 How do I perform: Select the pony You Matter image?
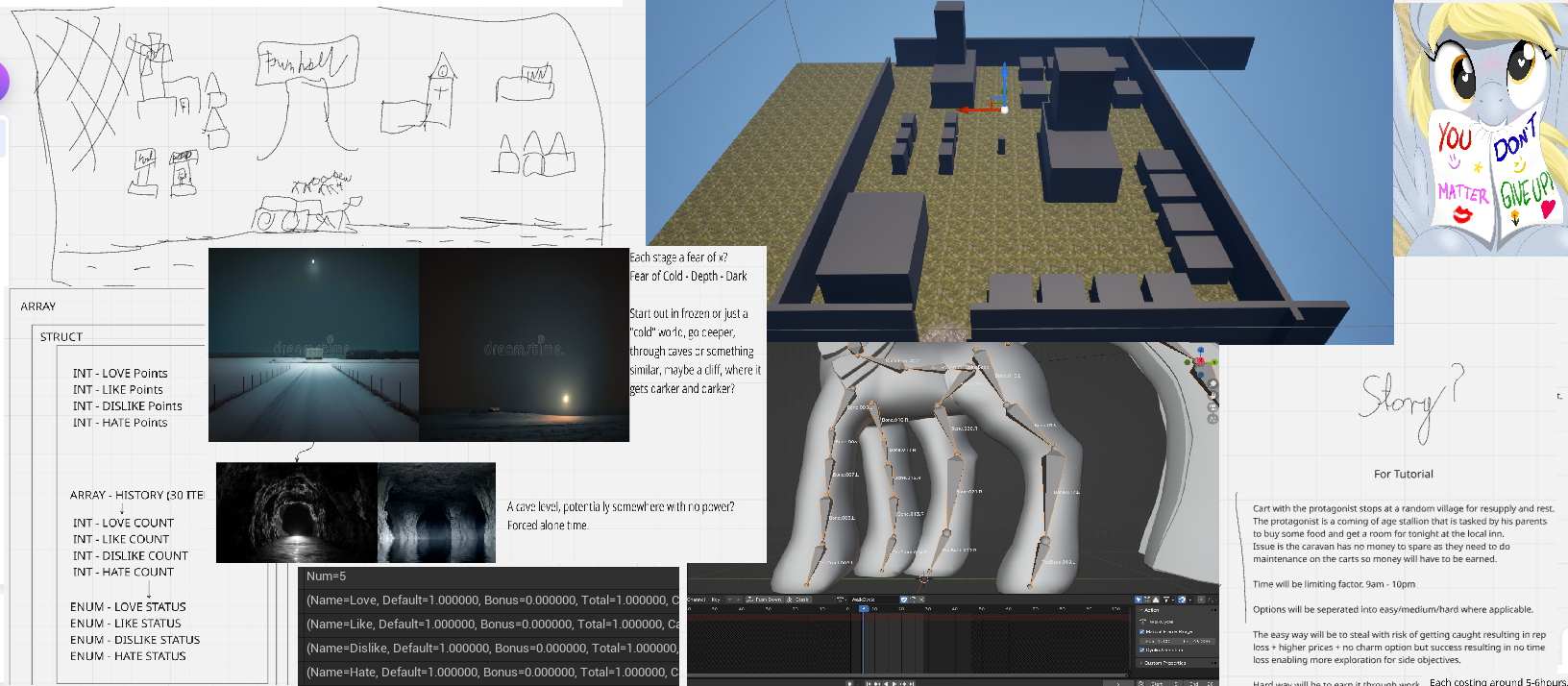click(1481, 129)
